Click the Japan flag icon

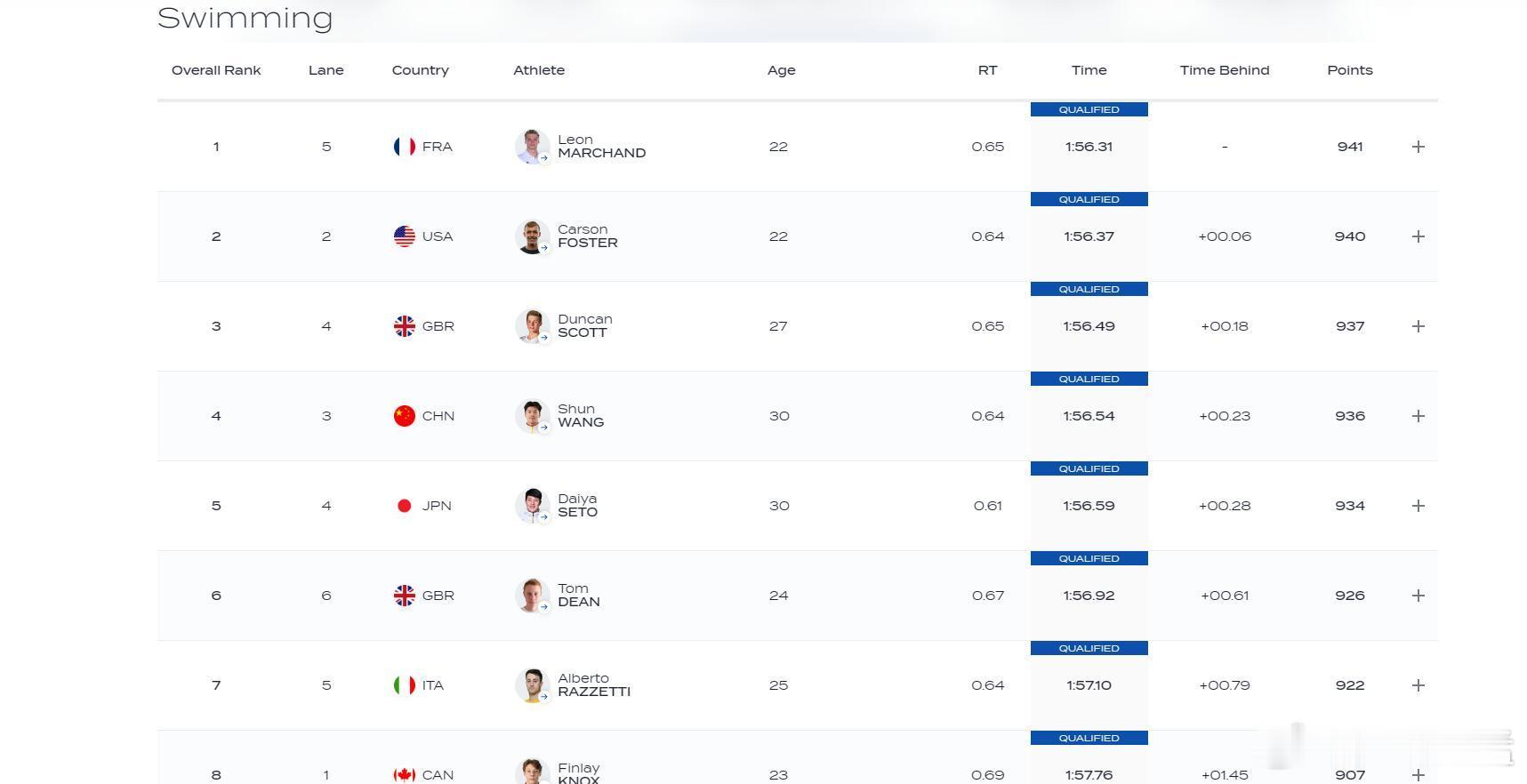coord(405,506)
